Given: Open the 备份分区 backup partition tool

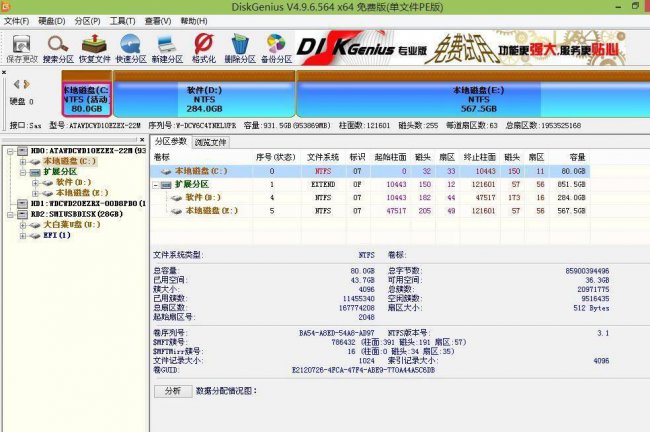Looking at the screenshot, I should click(276, 49).
